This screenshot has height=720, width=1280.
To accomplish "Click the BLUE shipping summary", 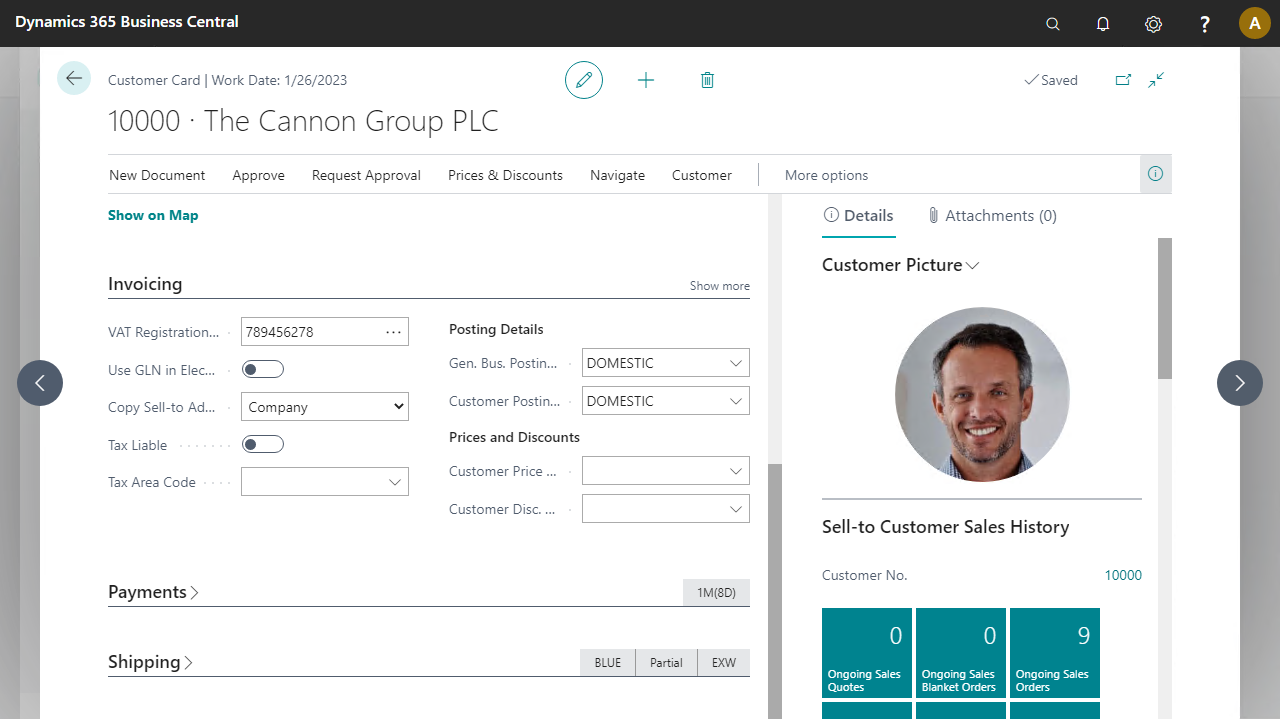I will 608,663.
